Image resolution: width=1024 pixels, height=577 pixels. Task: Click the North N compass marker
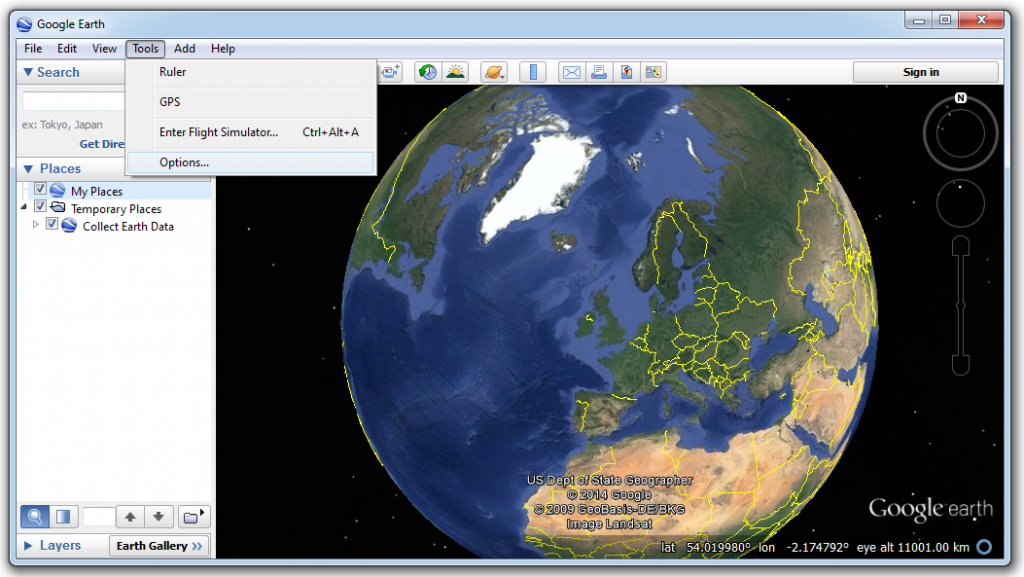click(x=960, y=98)
